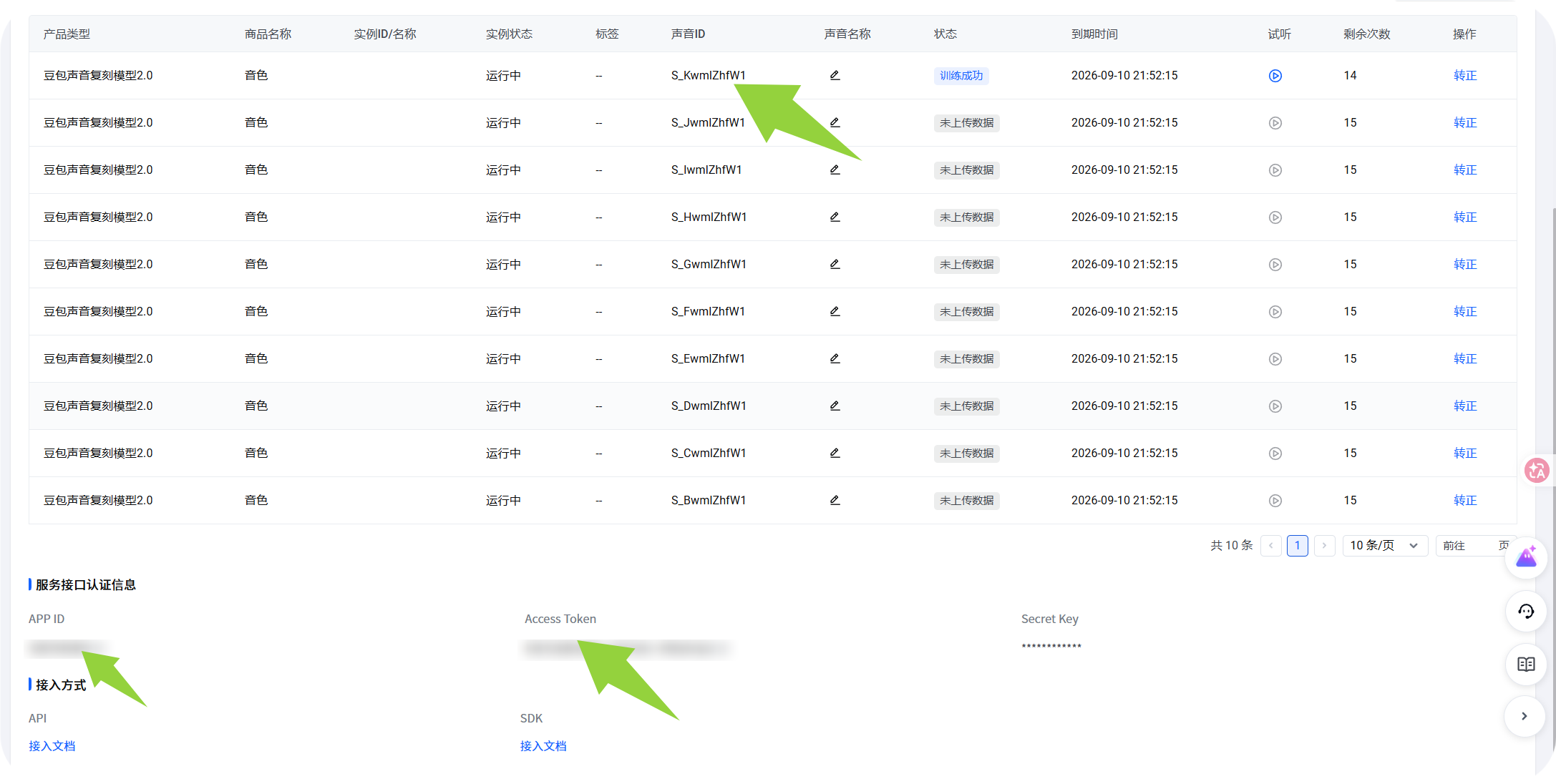Screen dimensions: 1556x784
Task: Select voice ID S_KwmlZhfW1 text
Action: [709, 75]
